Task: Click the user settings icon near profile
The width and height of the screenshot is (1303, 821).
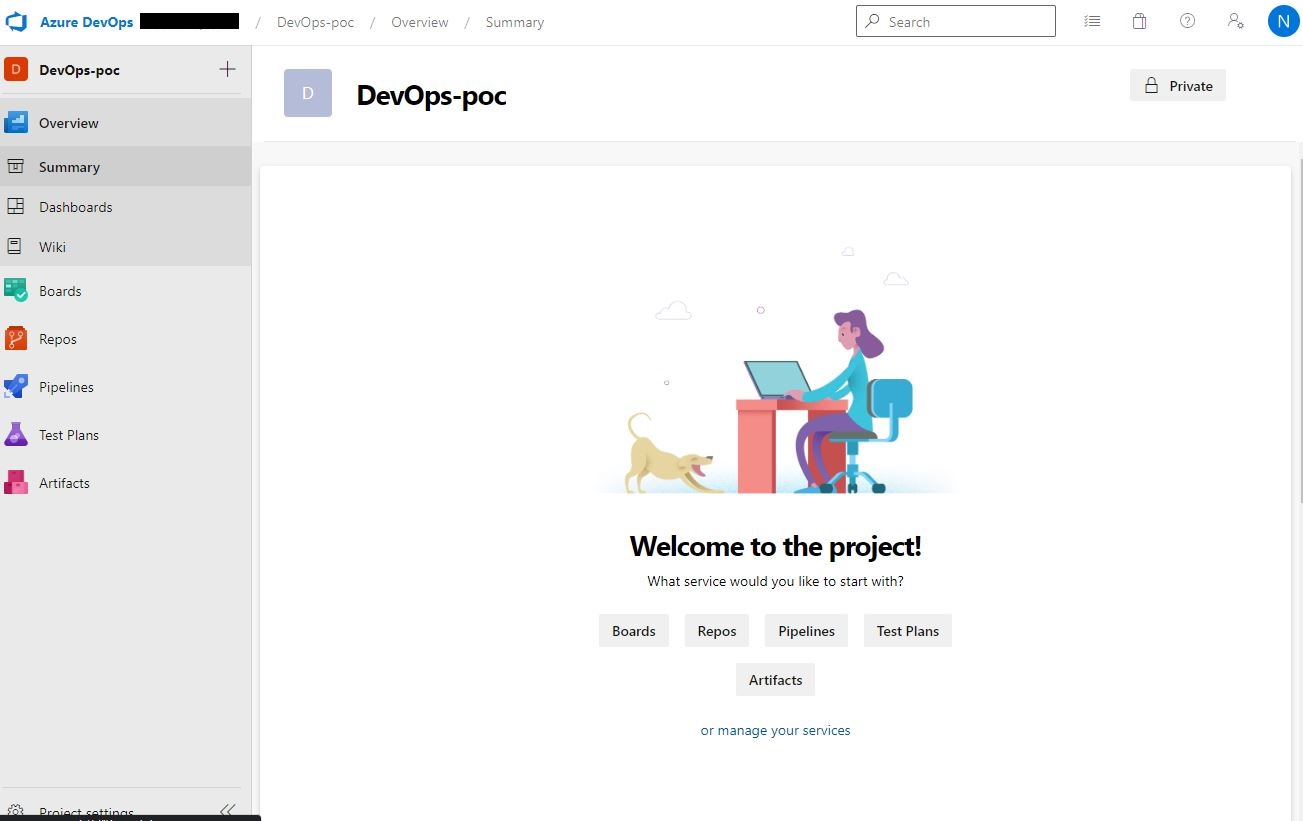Action: (x=1235, y=20)
